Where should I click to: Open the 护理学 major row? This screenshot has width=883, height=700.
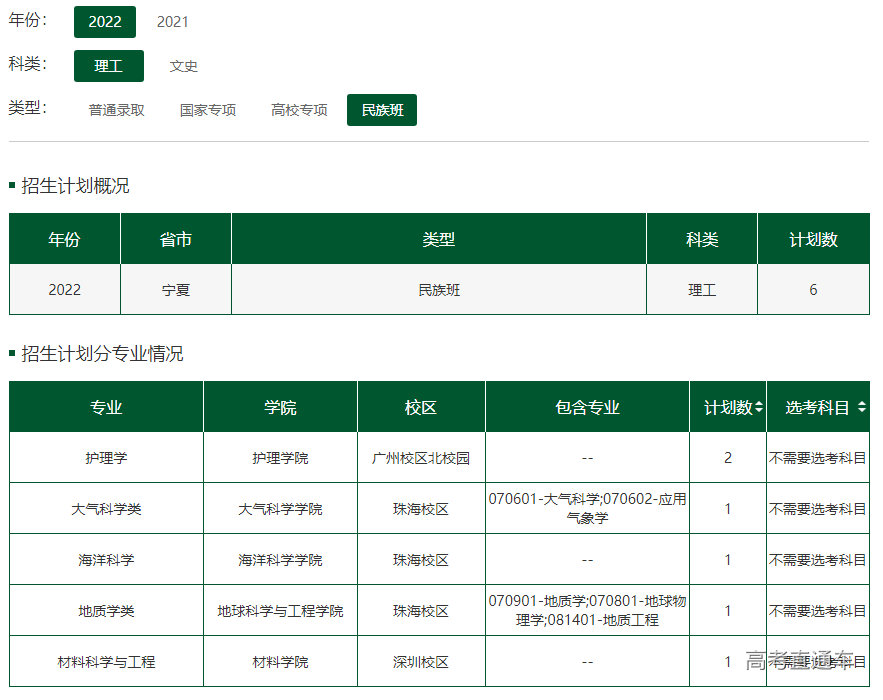pyautogui.click(x=106, y=458)
